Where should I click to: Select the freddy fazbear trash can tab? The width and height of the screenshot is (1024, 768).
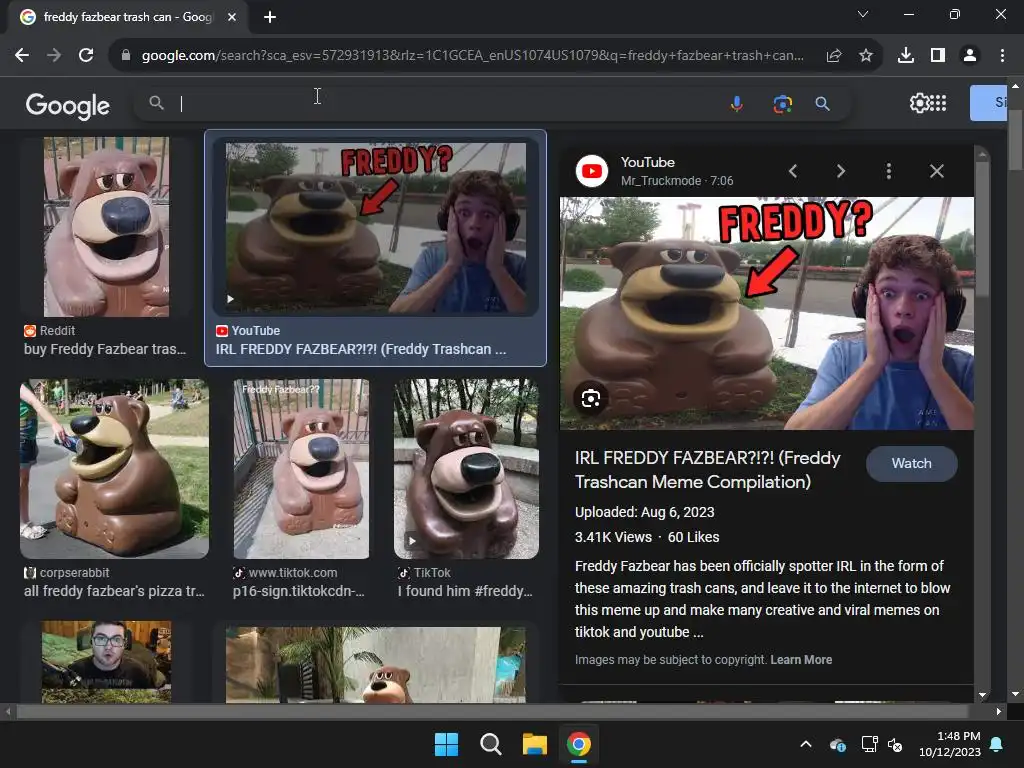(127, 17)
